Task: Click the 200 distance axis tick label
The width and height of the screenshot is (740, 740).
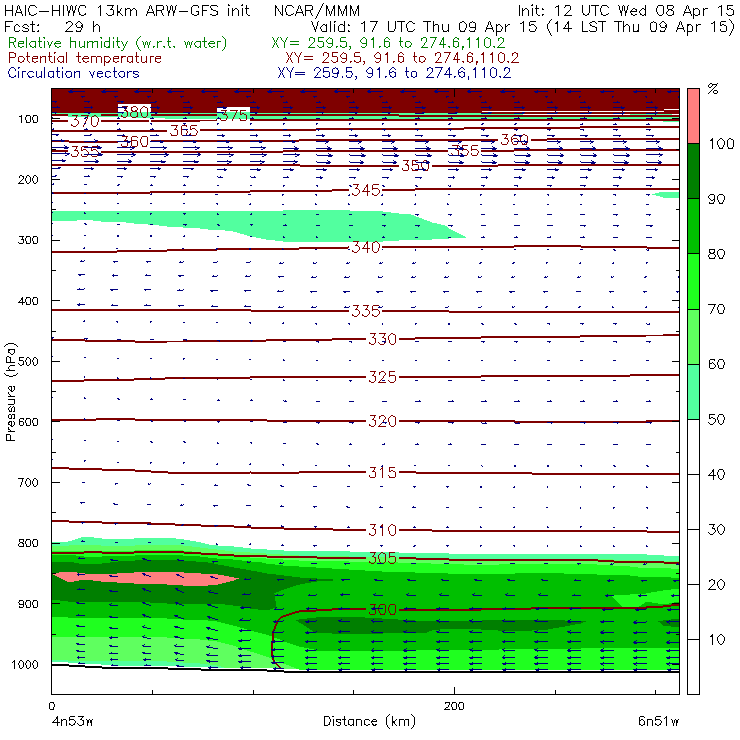Action: point(454,706)
